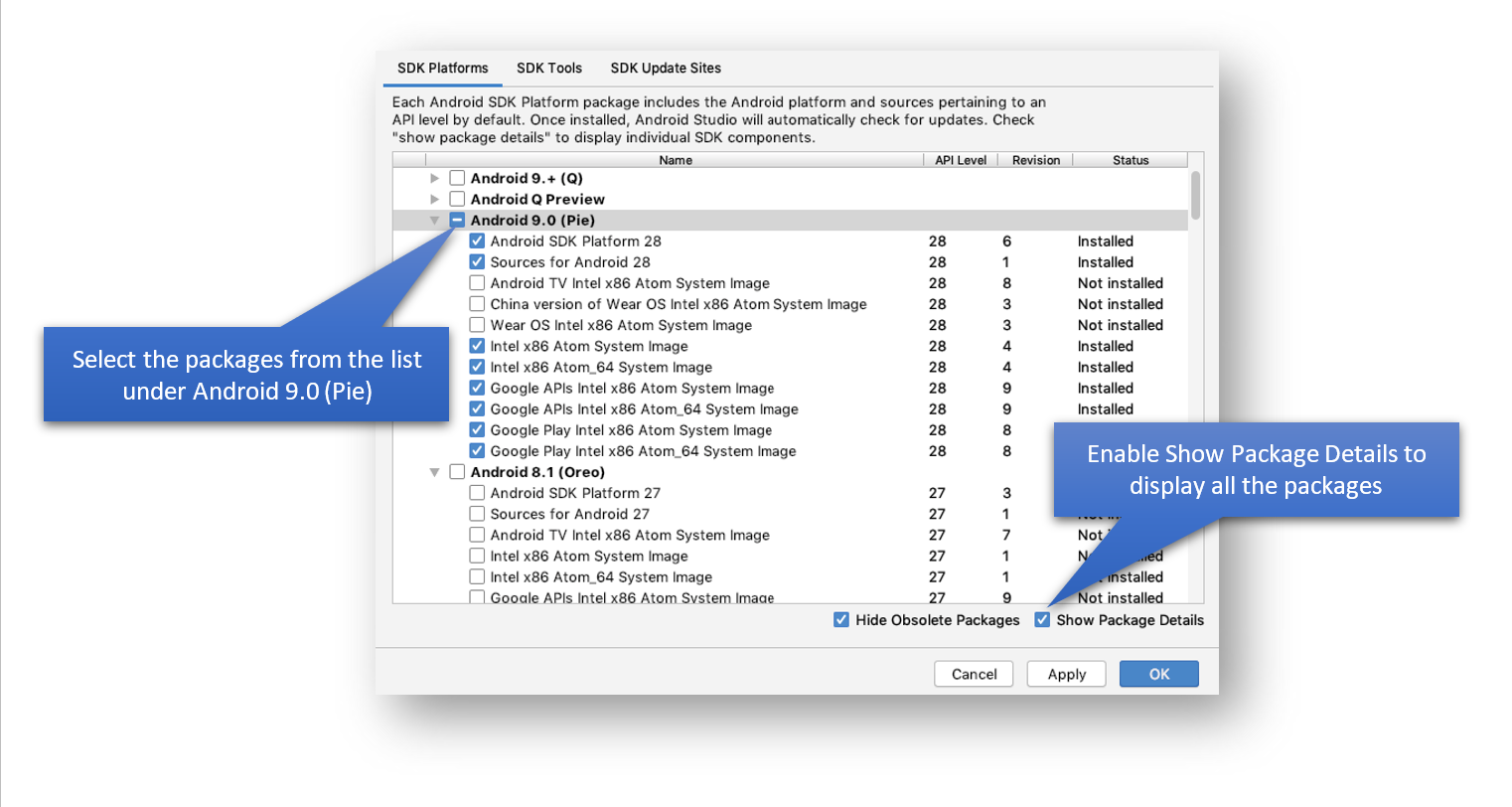
Task: Uncheck Google Play Intel x86 Atom System Image
Action: coord(477,430)
